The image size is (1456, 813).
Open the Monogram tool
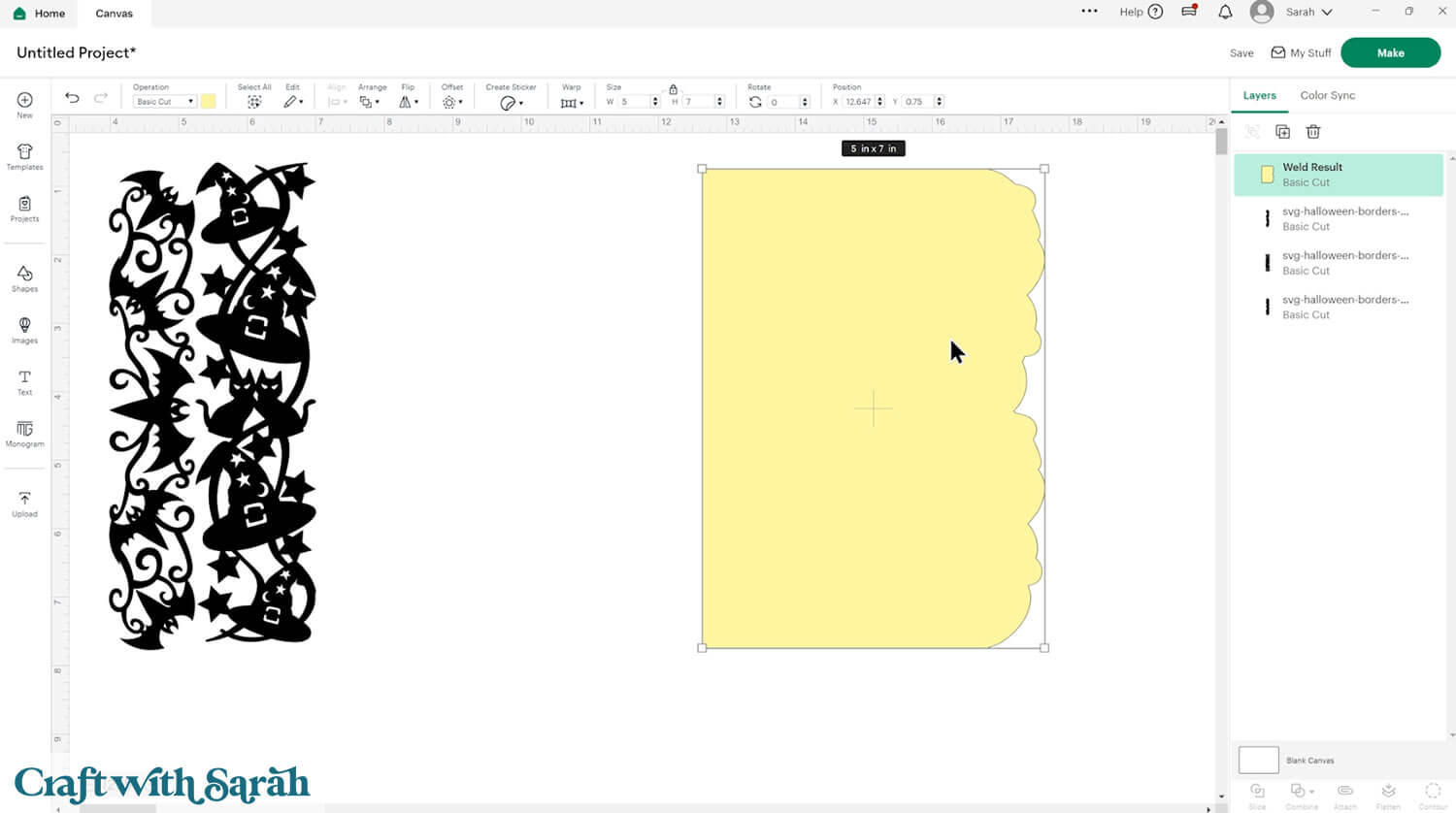tap(24, 433)
